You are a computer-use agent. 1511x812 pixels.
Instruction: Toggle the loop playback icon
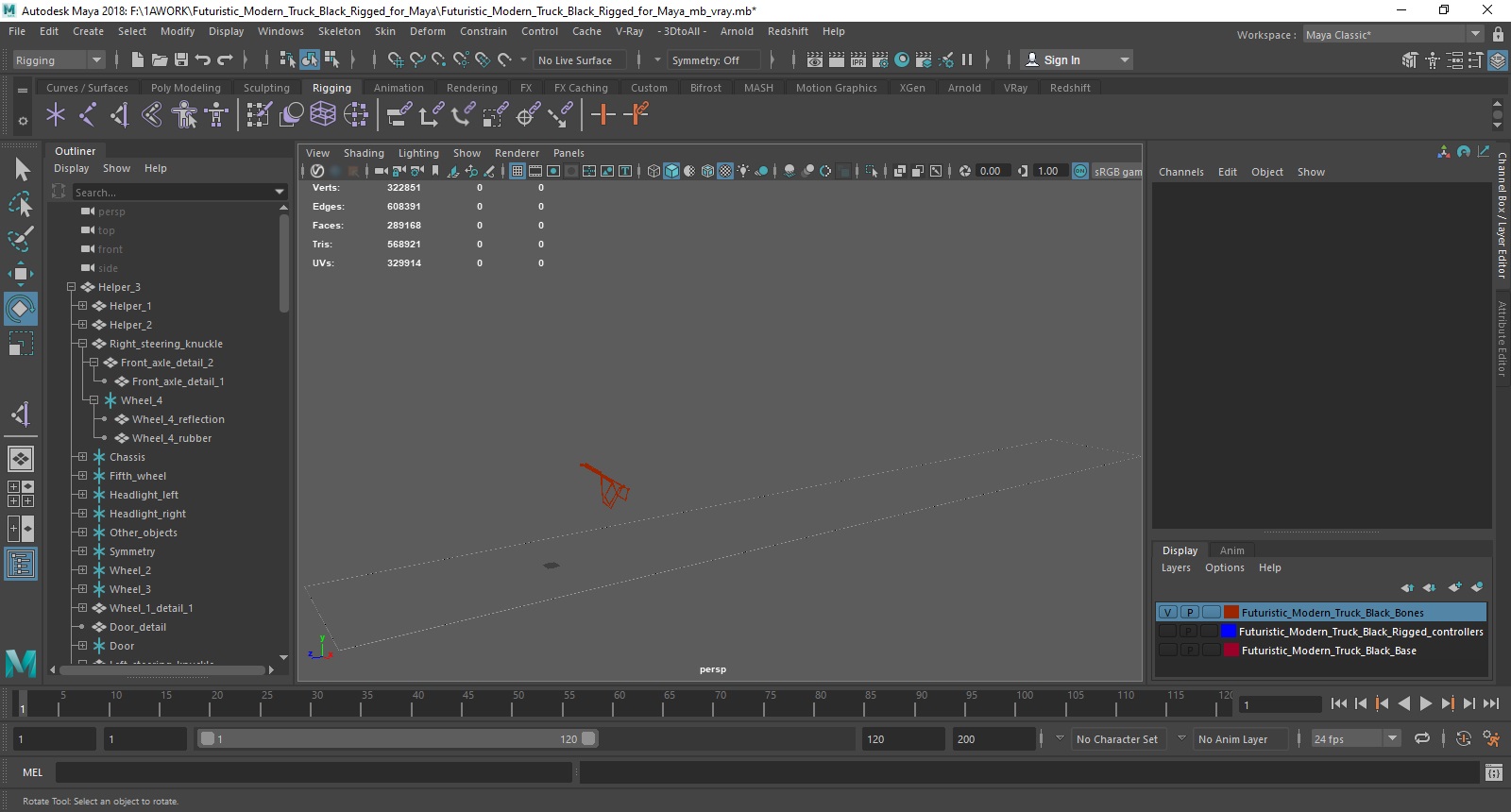coord(1422,739)
